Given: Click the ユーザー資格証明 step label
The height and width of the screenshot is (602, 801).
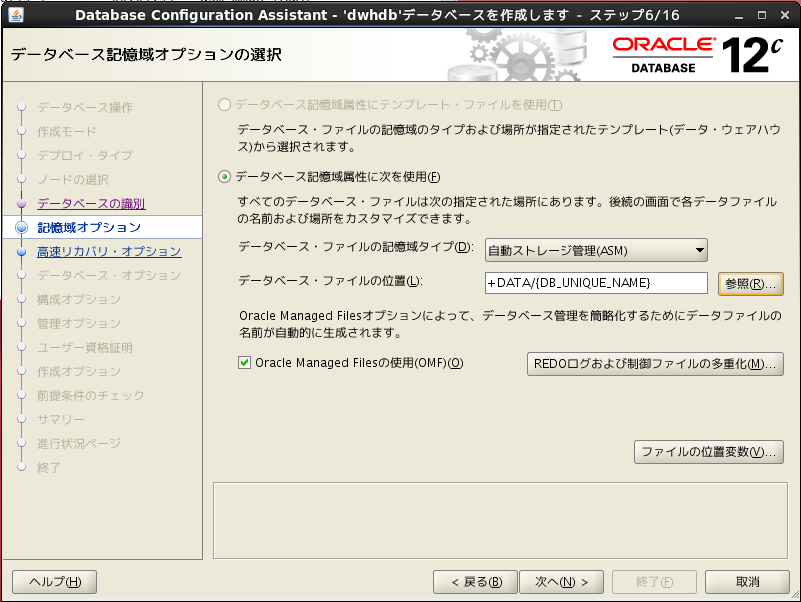Looking at the screenshot, I should [x=85, y=348].
